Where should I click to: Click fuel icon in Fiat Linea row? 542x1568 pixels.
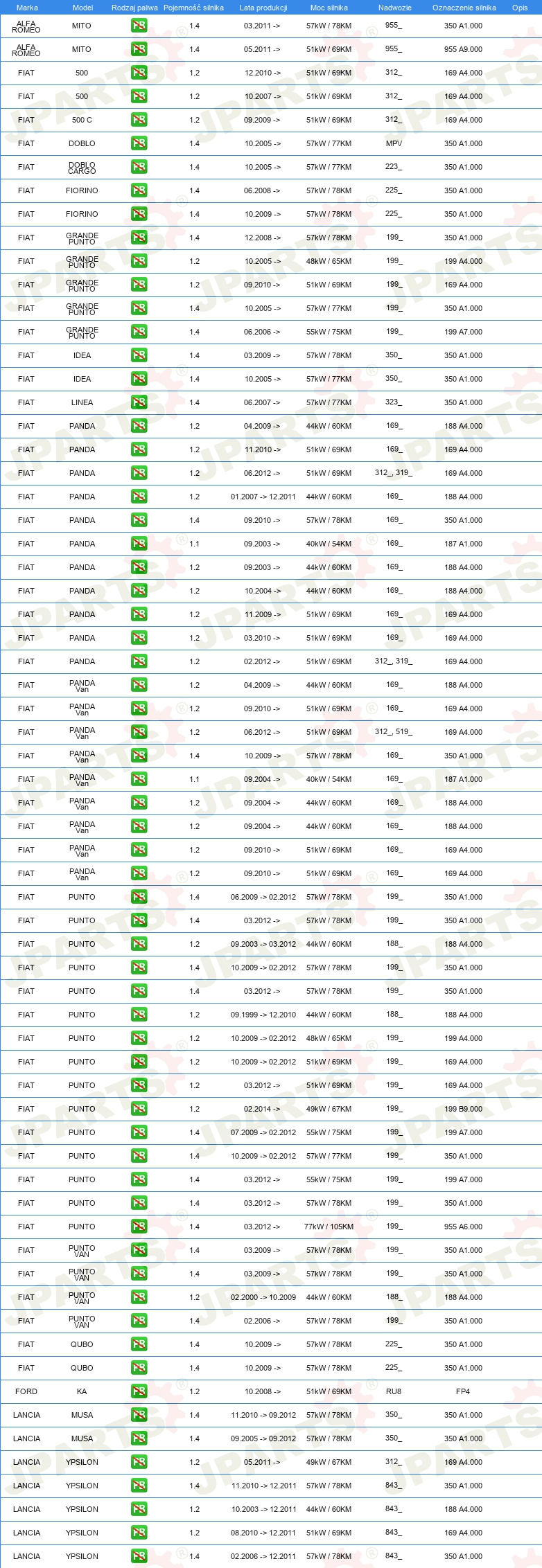click(139, 402)
